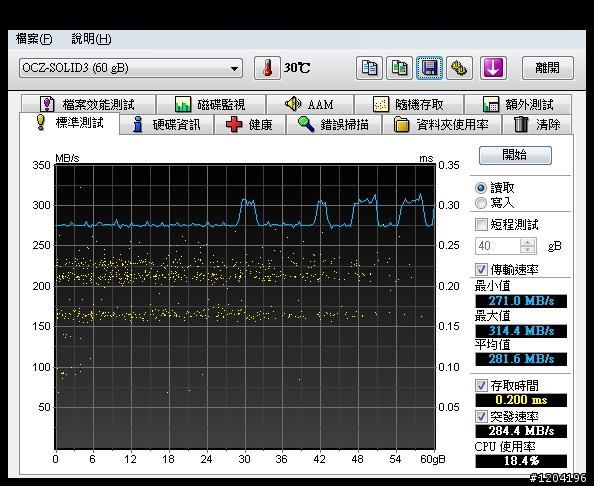Switch to 錯誤掃描 tab
Viewport: 594px width, 486px height.
click(x=334, y=125)
